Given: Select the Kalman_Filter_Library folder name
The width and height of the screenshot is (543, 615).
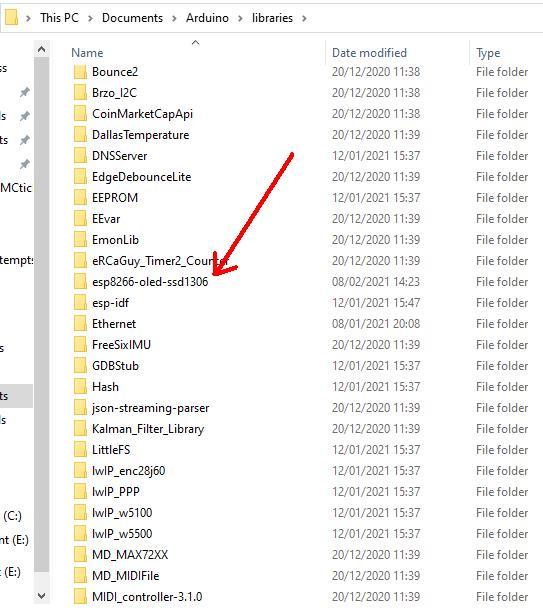Looking at the screenshot, I should click(x=148, y=429).
